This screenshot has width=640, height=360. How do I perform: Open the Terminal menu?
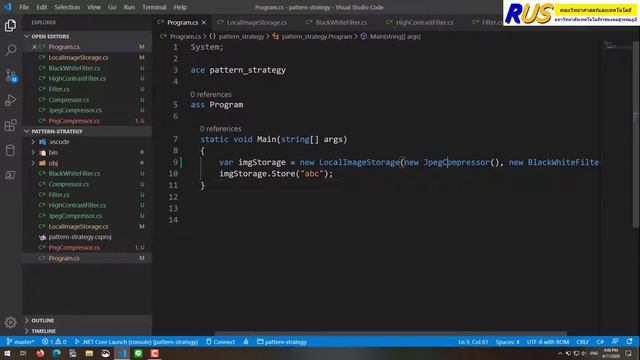click(x=154, y=7)
